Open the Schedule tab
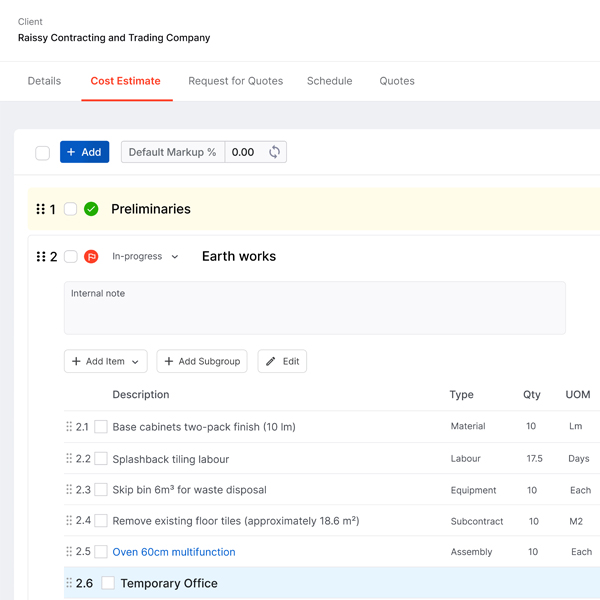This screenshot has height=600, width=600. tap(329, 81)
